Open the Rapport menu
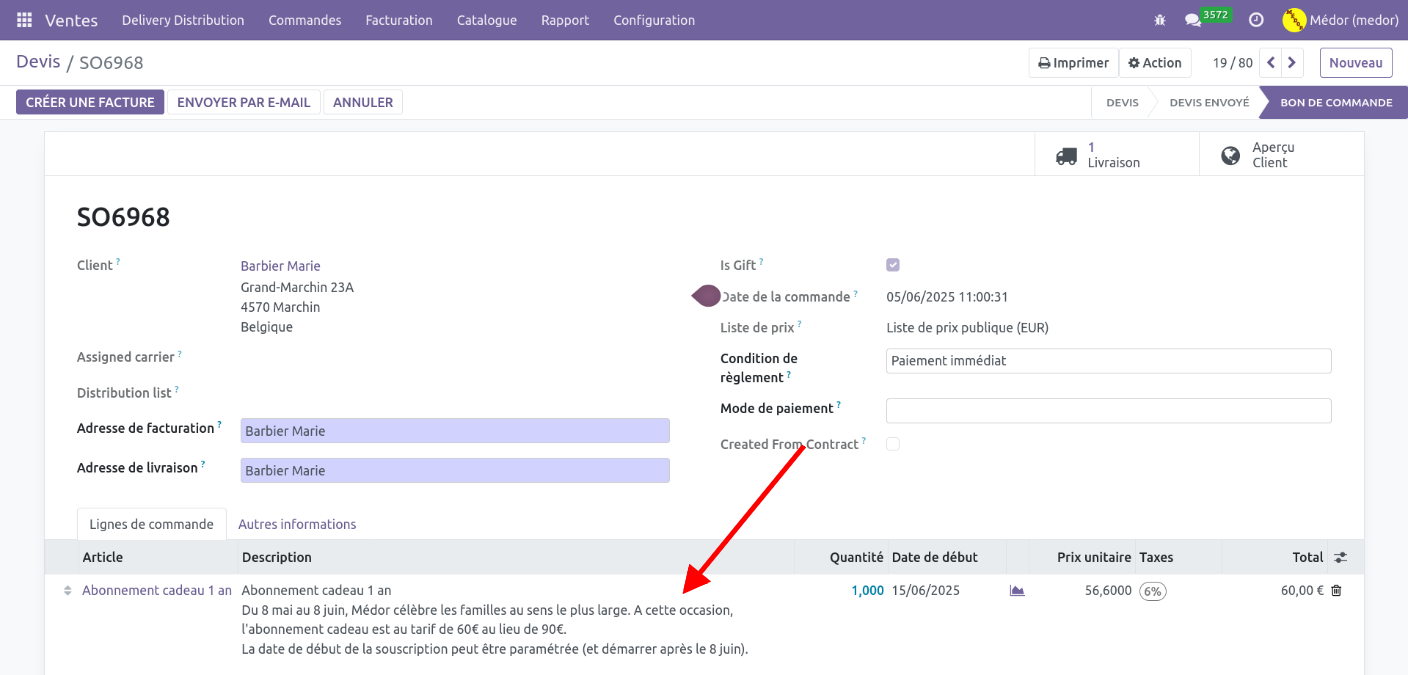 click(565, 20)
